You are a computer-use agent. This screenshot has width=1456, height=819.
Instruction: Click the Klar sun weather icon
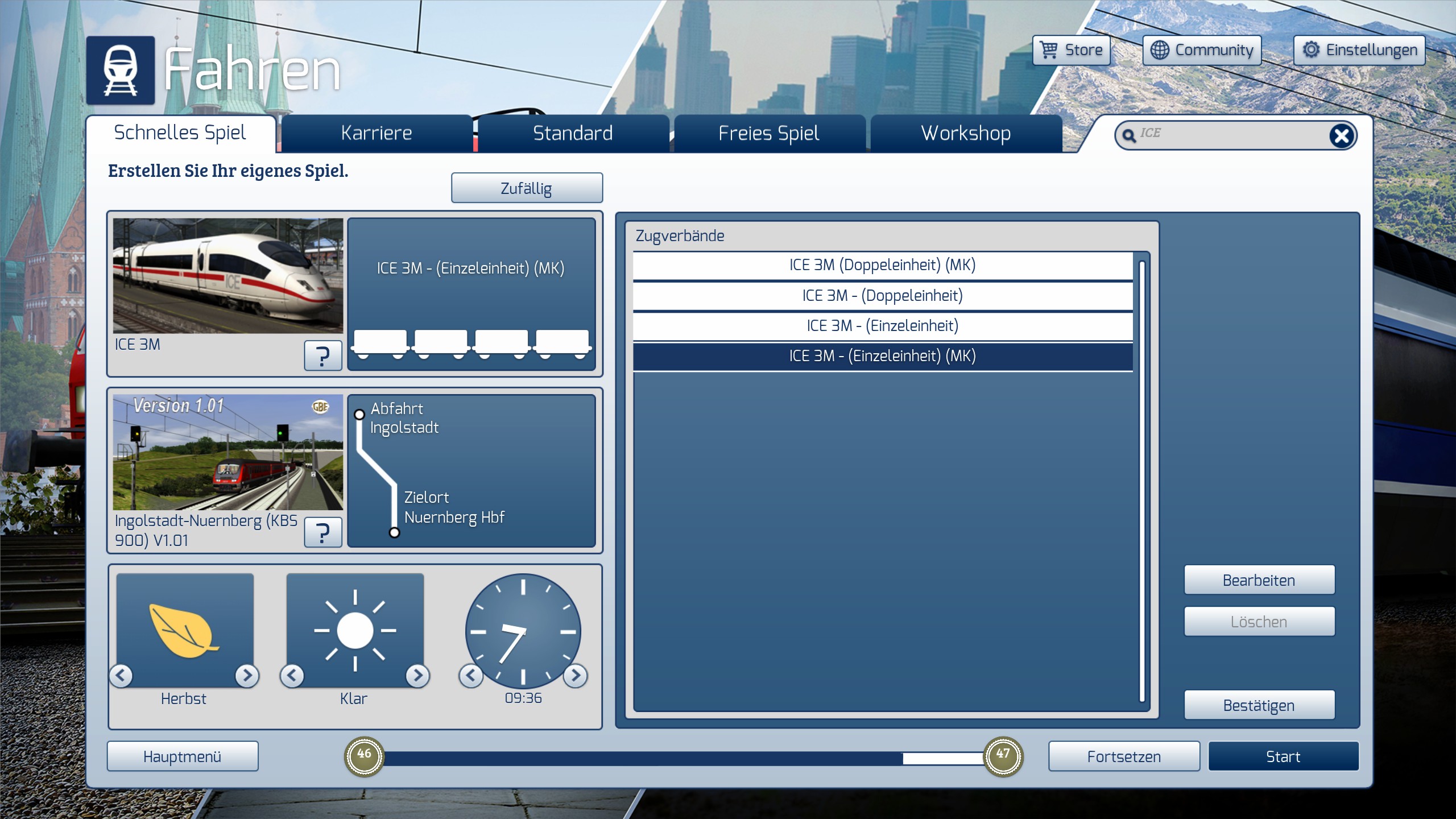coord(355,630)
